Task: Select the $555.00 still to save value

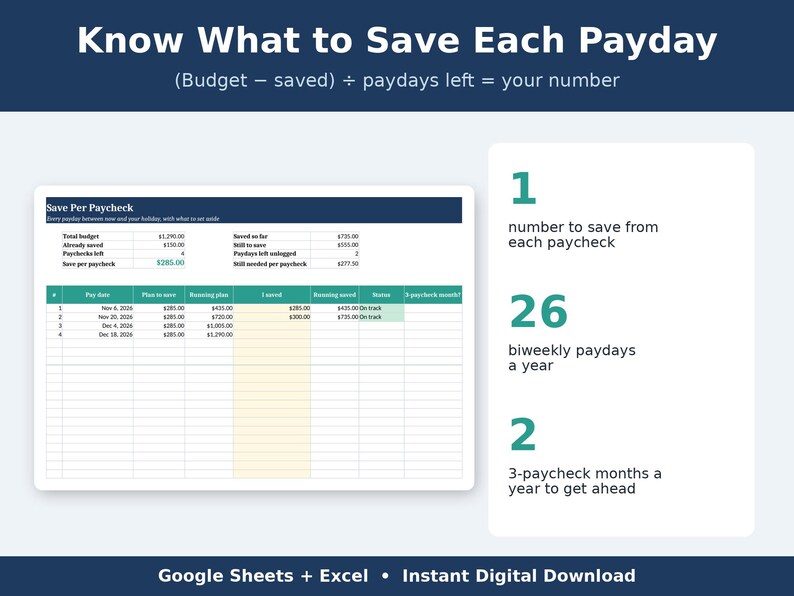Action: click(x=335, y=245)
